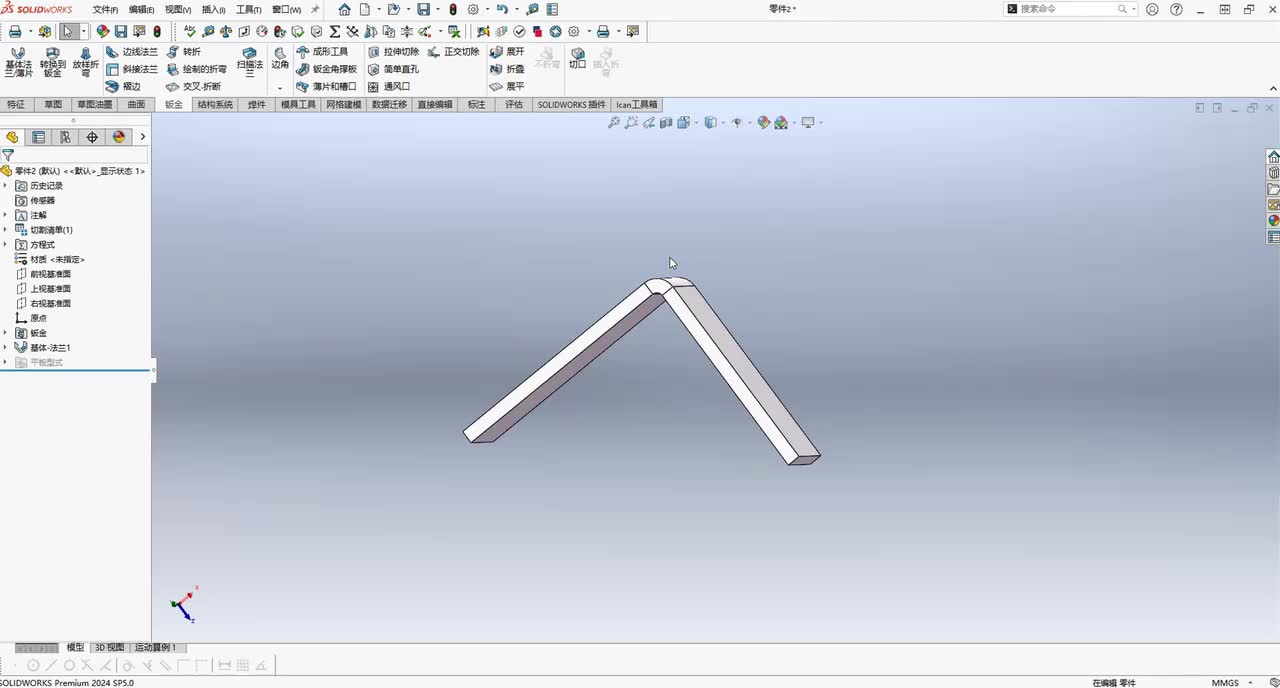The width and height of the screenshot is (1280, 688).
Task: Expand the 钣金 sheet metal node
Action: coord(5,333)
